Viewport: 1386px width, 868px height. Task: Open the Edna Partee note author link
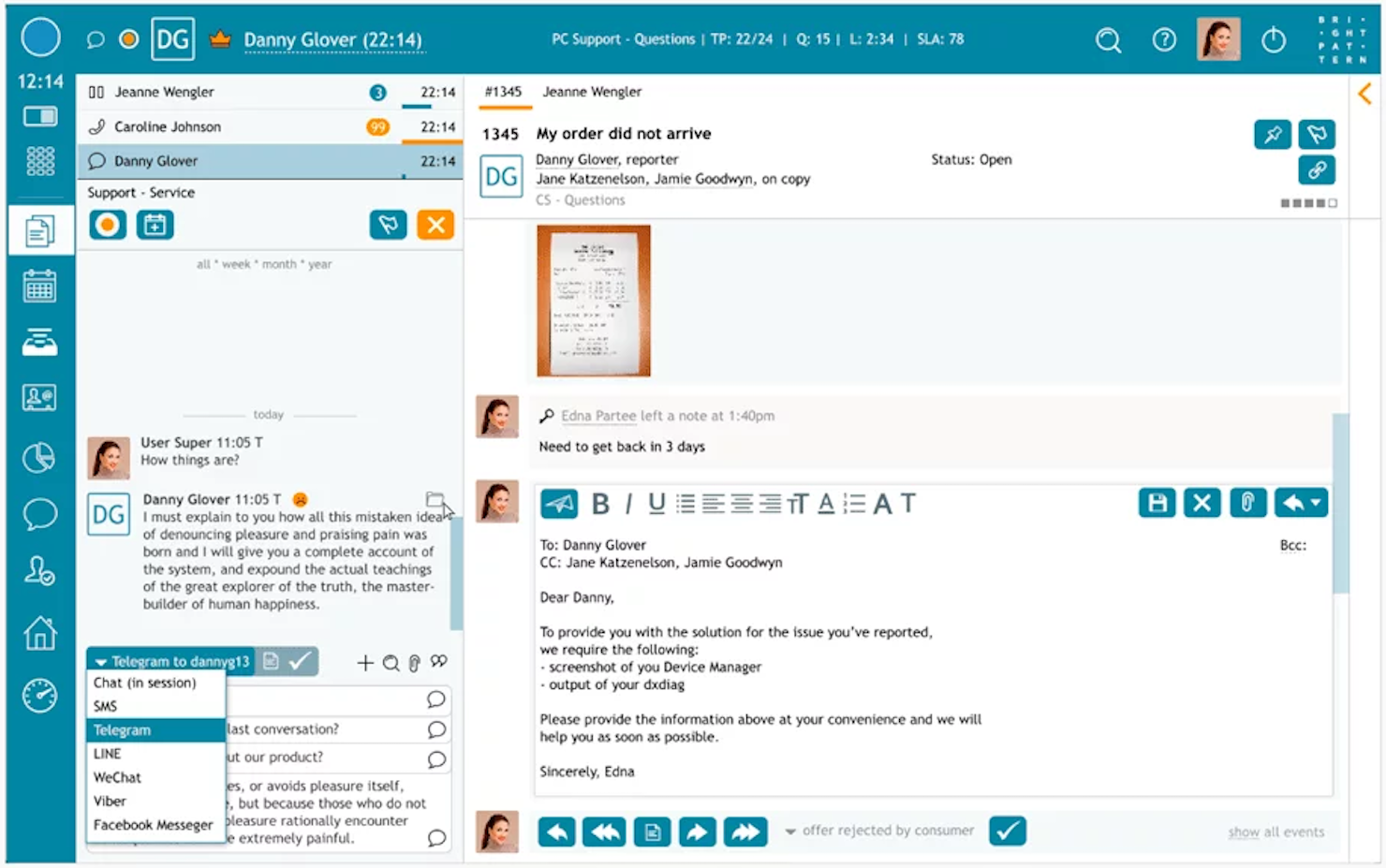[x=598, y=416]
